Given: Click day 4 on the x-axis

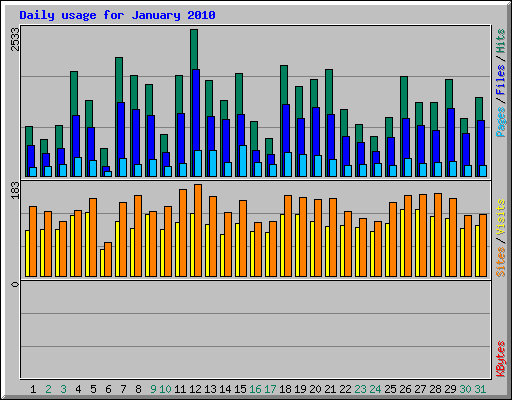Looking at the screenshot, I should click(78, 389).
